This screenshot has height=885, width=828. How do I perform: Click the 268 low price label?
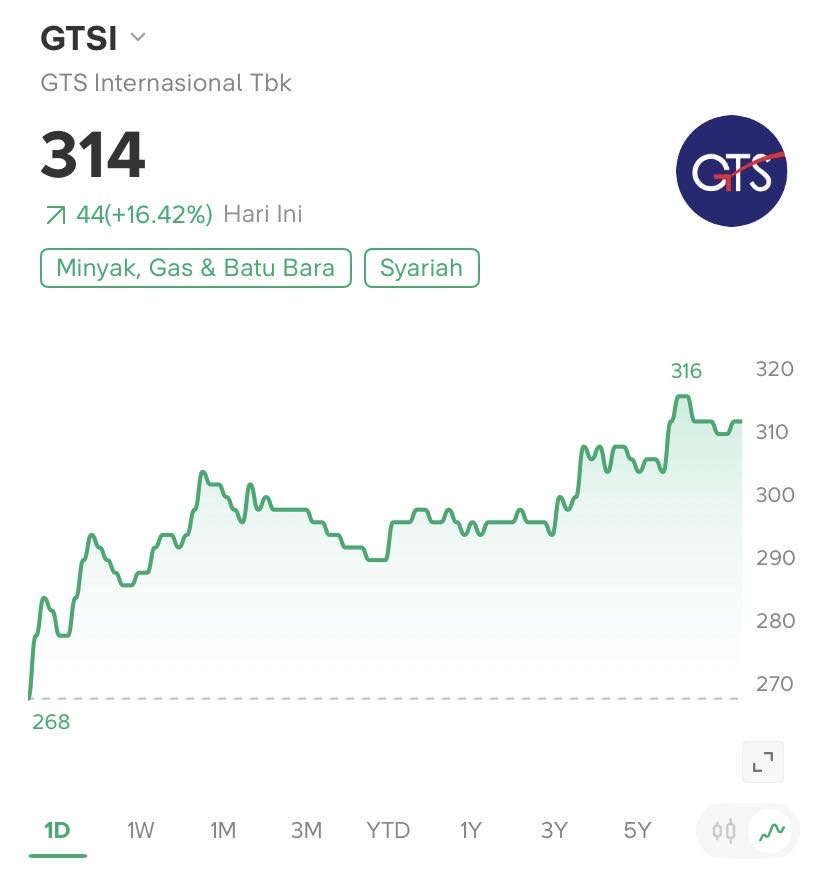(51, 722)
